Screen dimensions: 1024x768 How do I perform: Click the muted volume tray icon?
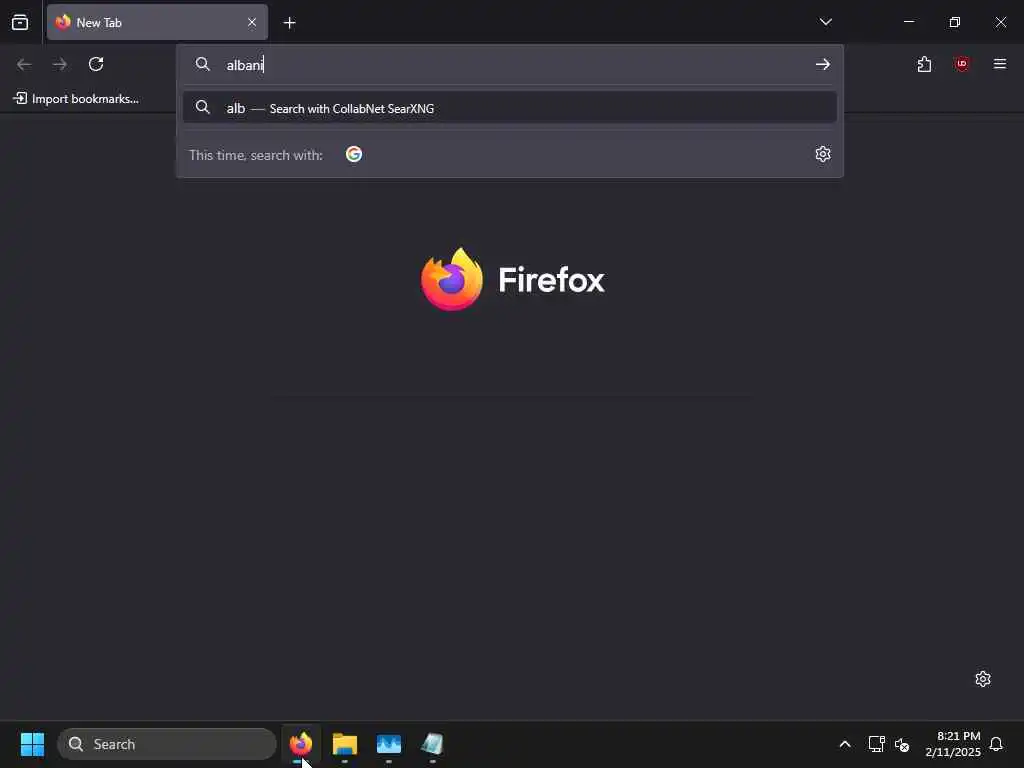(x=902, y=744)
